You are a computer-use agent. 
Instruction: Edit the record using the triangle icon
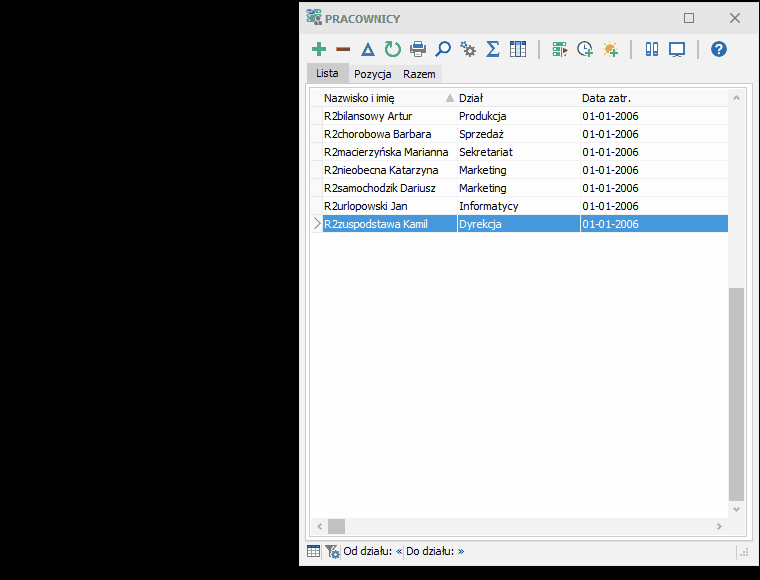pos(368,49)
